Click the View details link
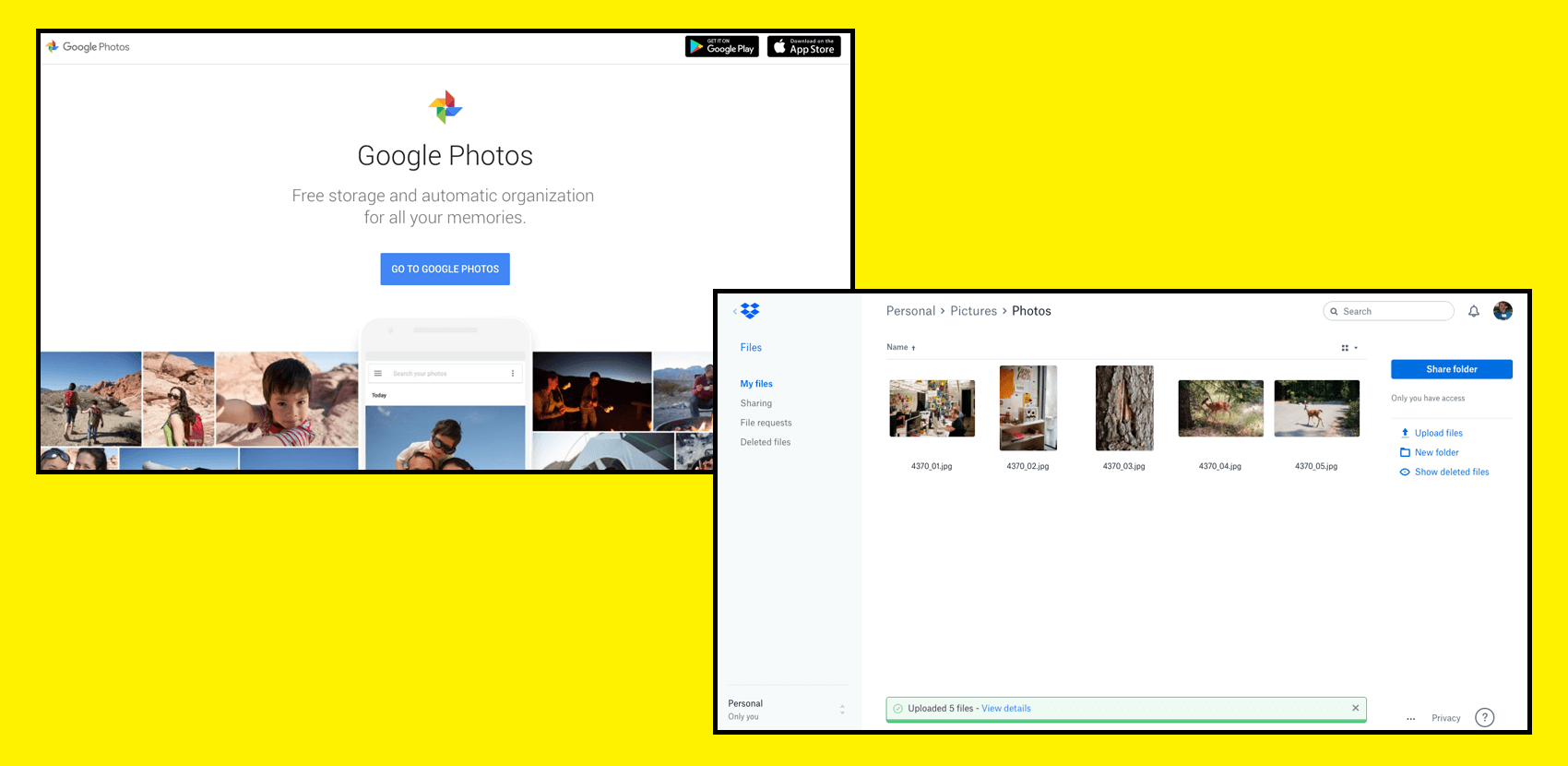 coord(1005,708)
